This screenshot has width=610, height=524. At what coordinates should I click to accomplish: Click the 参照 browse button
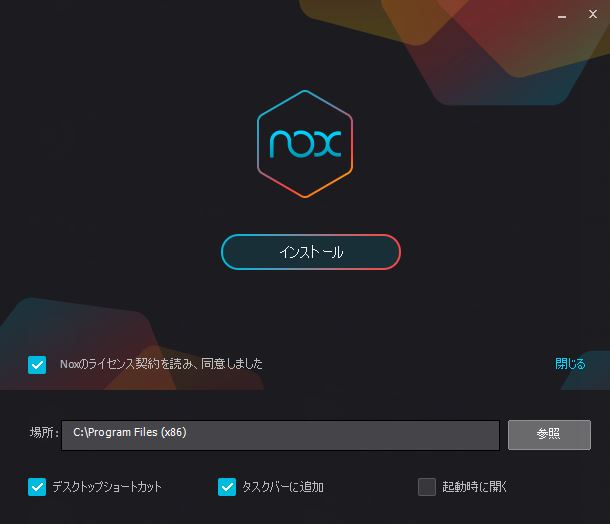549,435
